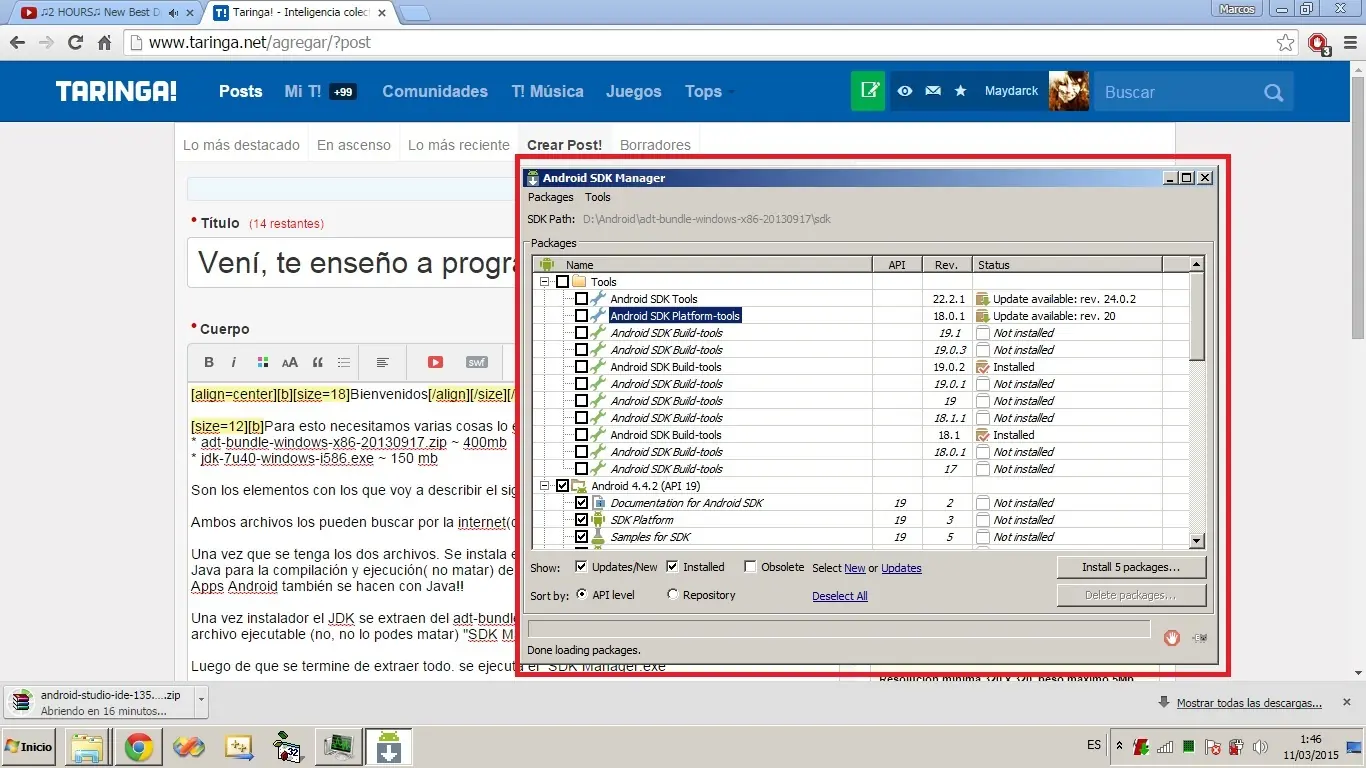Viewport: 1366px width, 768px height.
Task: Click the Maydarck profile avatar
Action: [1068, 91]
